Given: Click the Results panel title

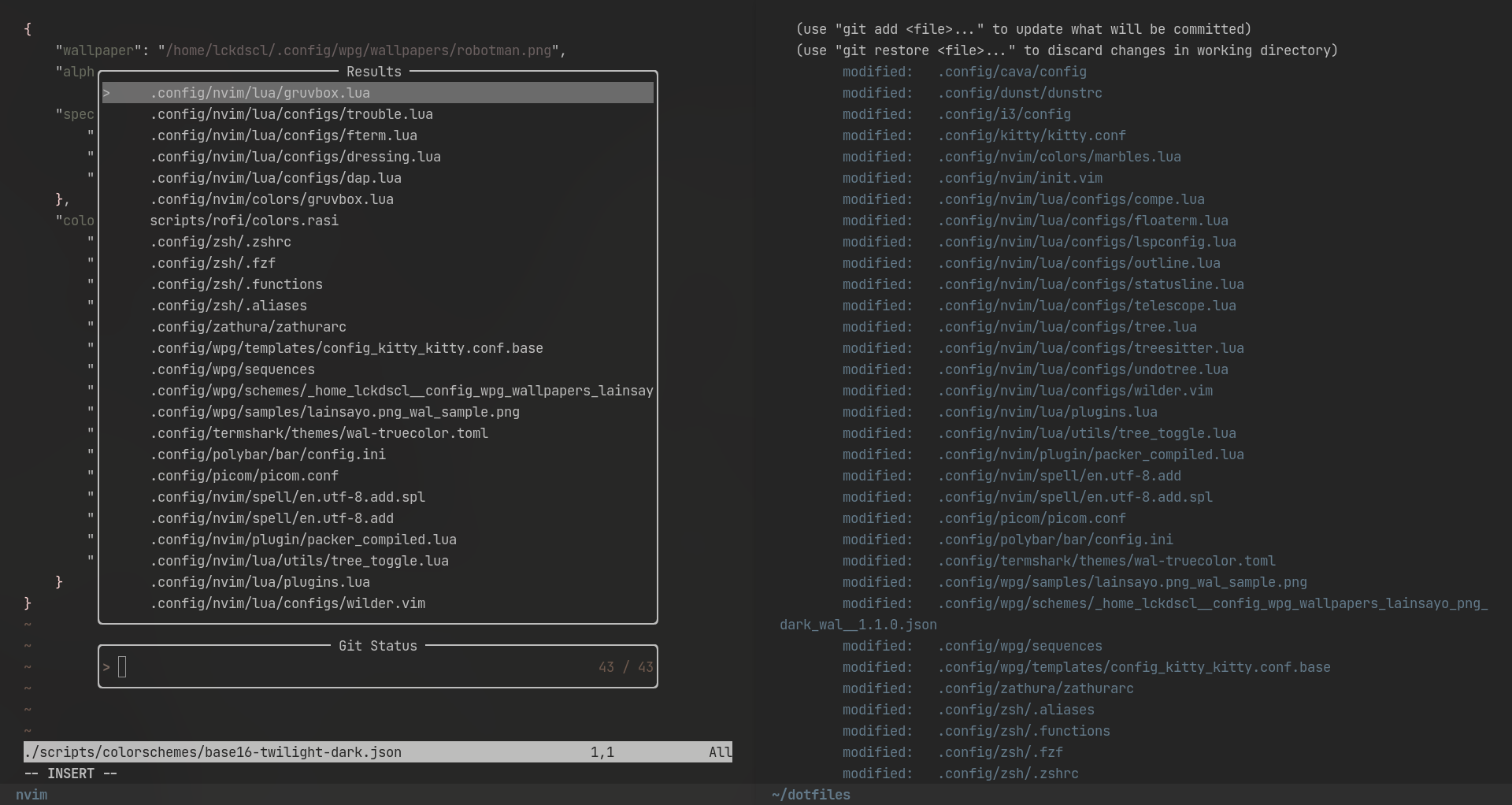Looking at the screenshot, I should point(374,72).
